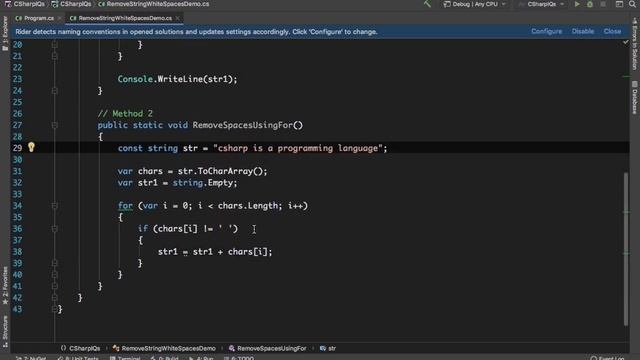Open the Terminal tool window
The image size is (640, 360).
[125, 358]
